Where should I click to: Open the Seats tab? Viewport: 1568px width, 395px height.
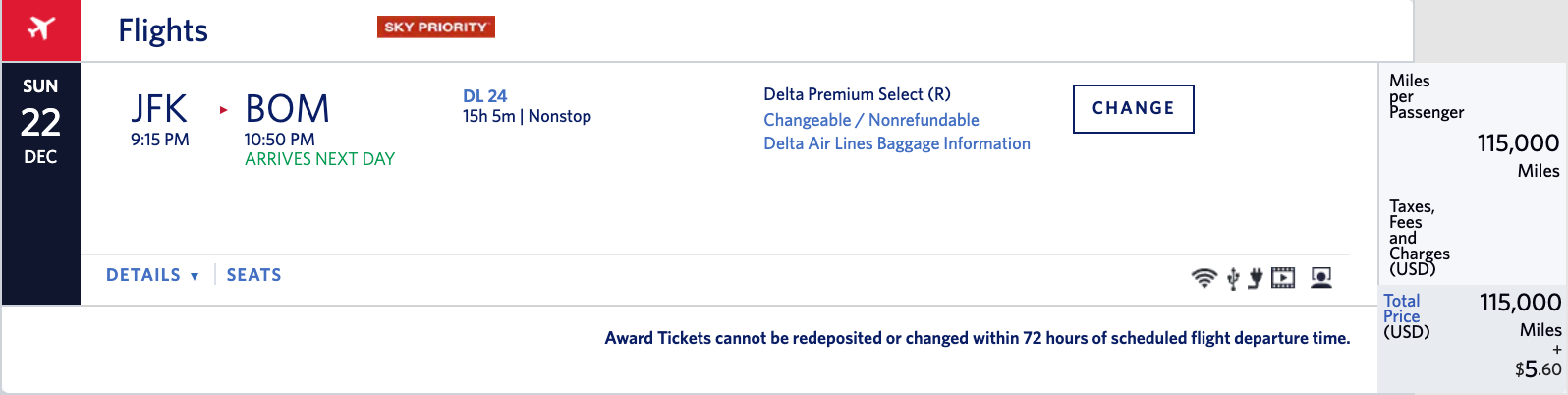pos(253,275)
